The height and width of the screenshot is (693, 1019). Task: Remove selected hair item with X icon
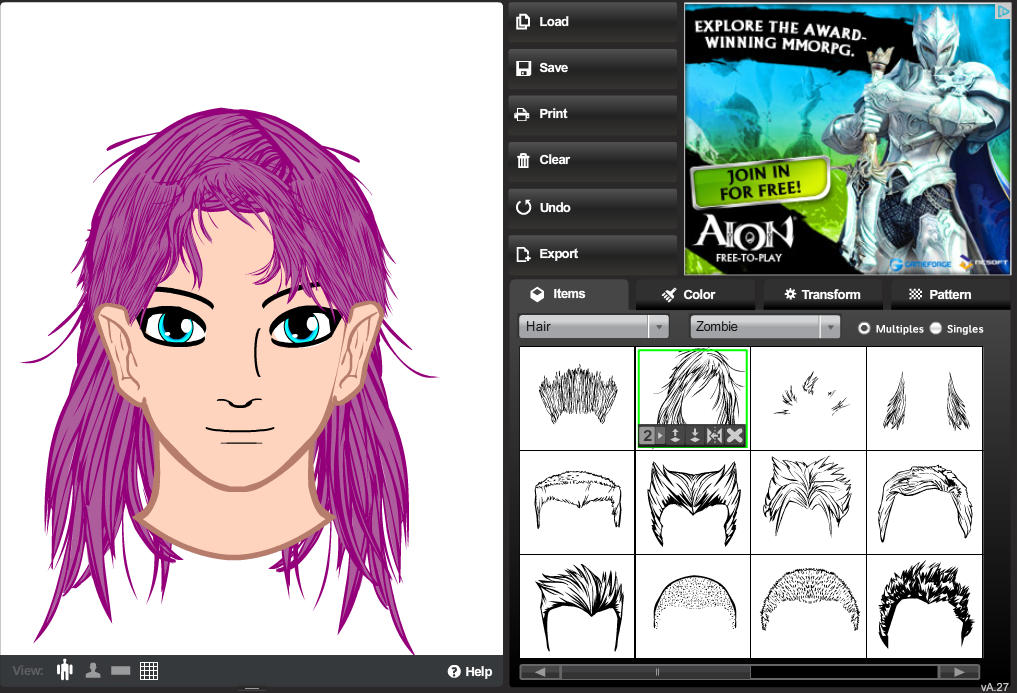(735, 436)
